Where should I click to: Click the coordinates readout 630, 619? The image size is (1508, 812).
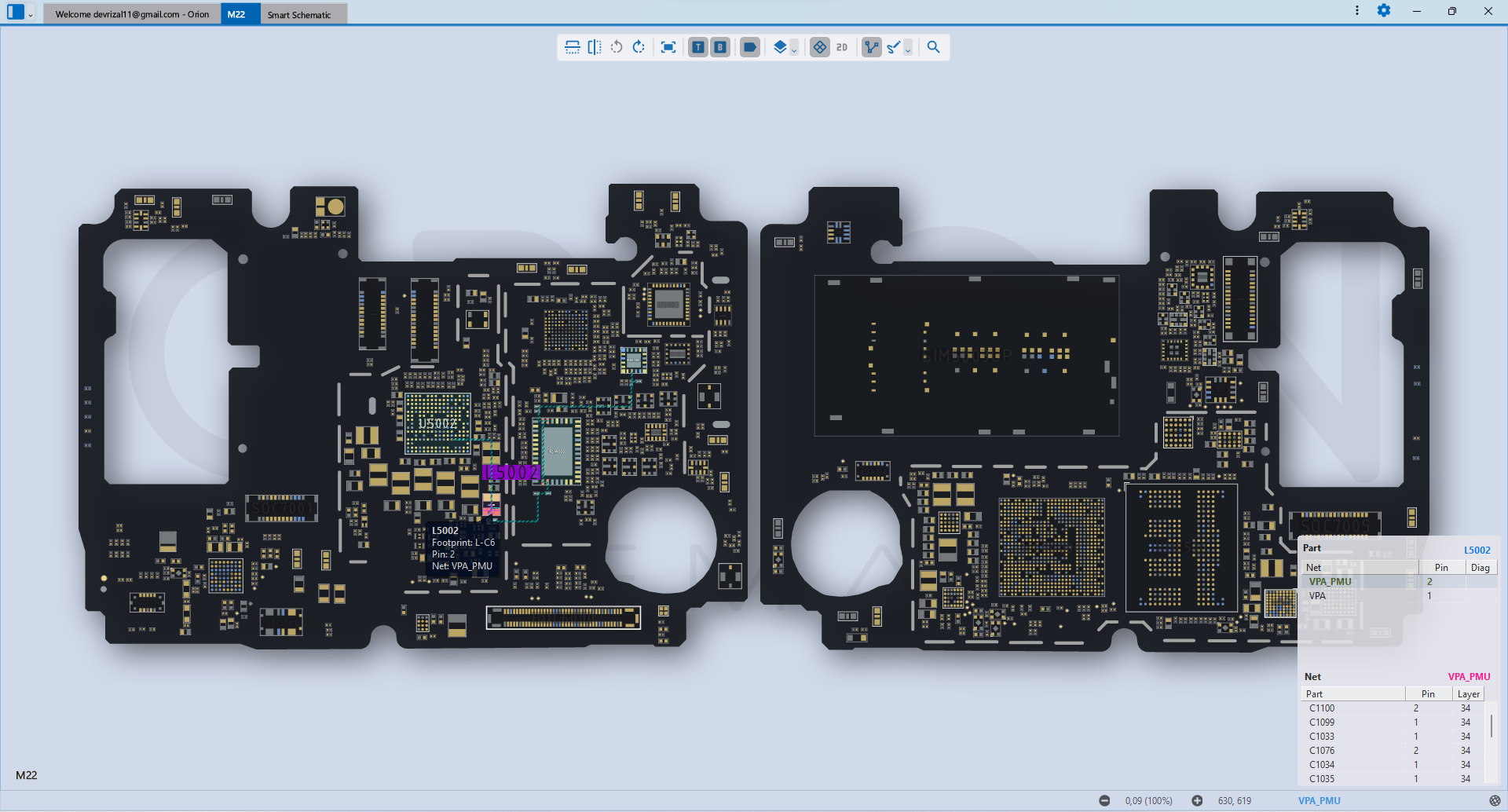click(x=1235, y=800)
